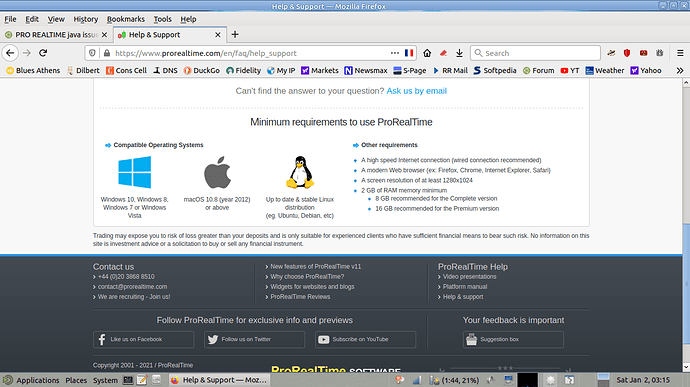Screen dimensions: 690x387
Task: Click Follow us on Twitter button
Action: [254, 339]
